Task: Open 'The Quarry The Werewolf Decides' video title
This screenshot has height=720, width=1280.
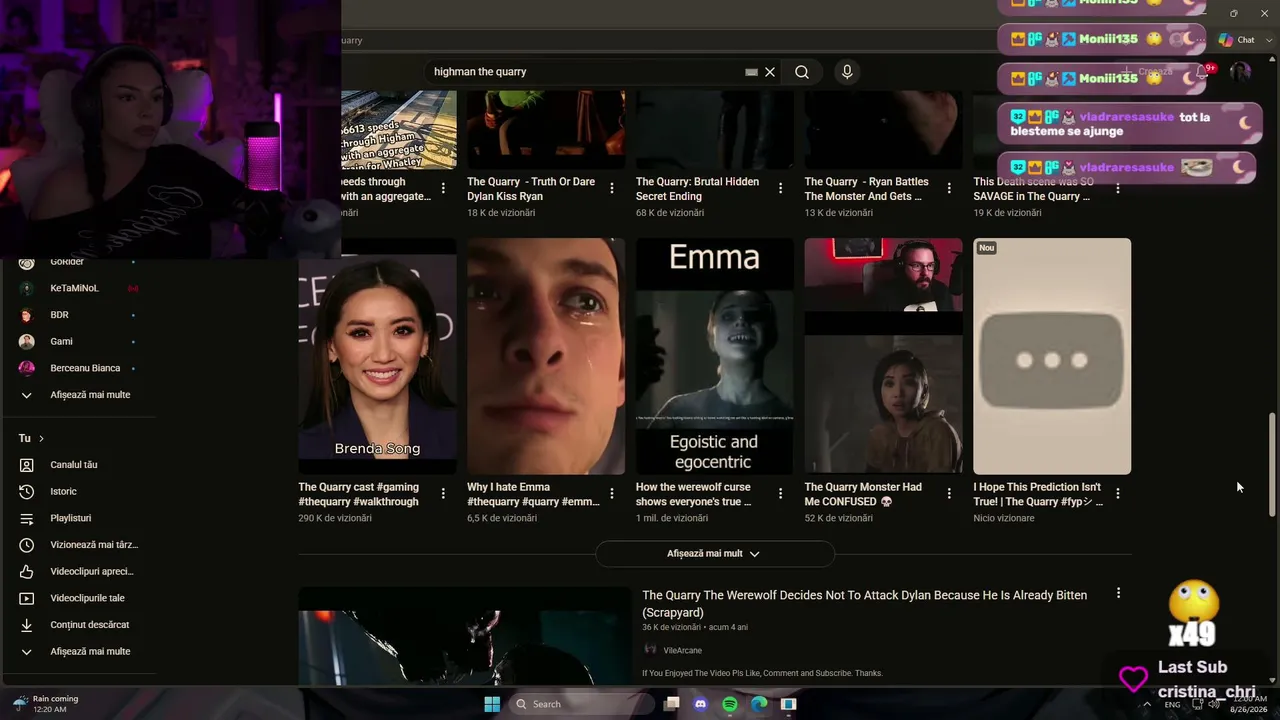Action: pos(864,604)
